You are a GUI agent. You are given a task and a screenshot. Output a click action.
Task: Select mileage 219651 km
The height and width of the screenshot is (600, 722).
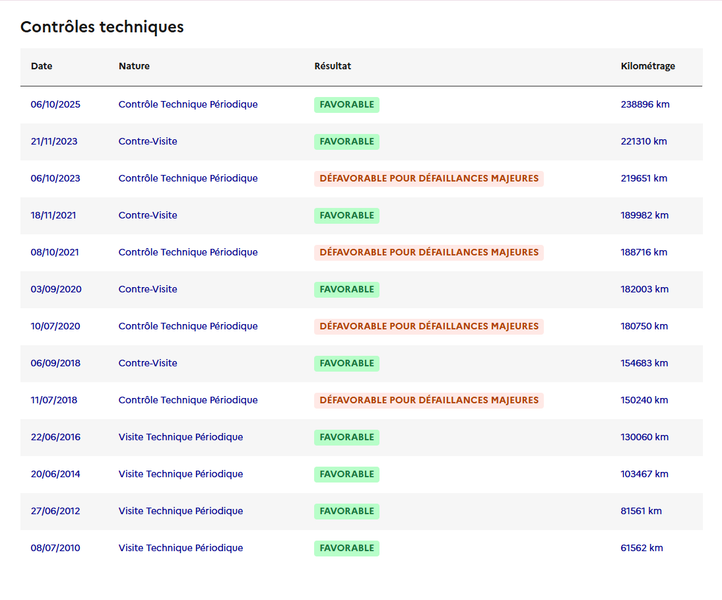[x=644, y=178]
